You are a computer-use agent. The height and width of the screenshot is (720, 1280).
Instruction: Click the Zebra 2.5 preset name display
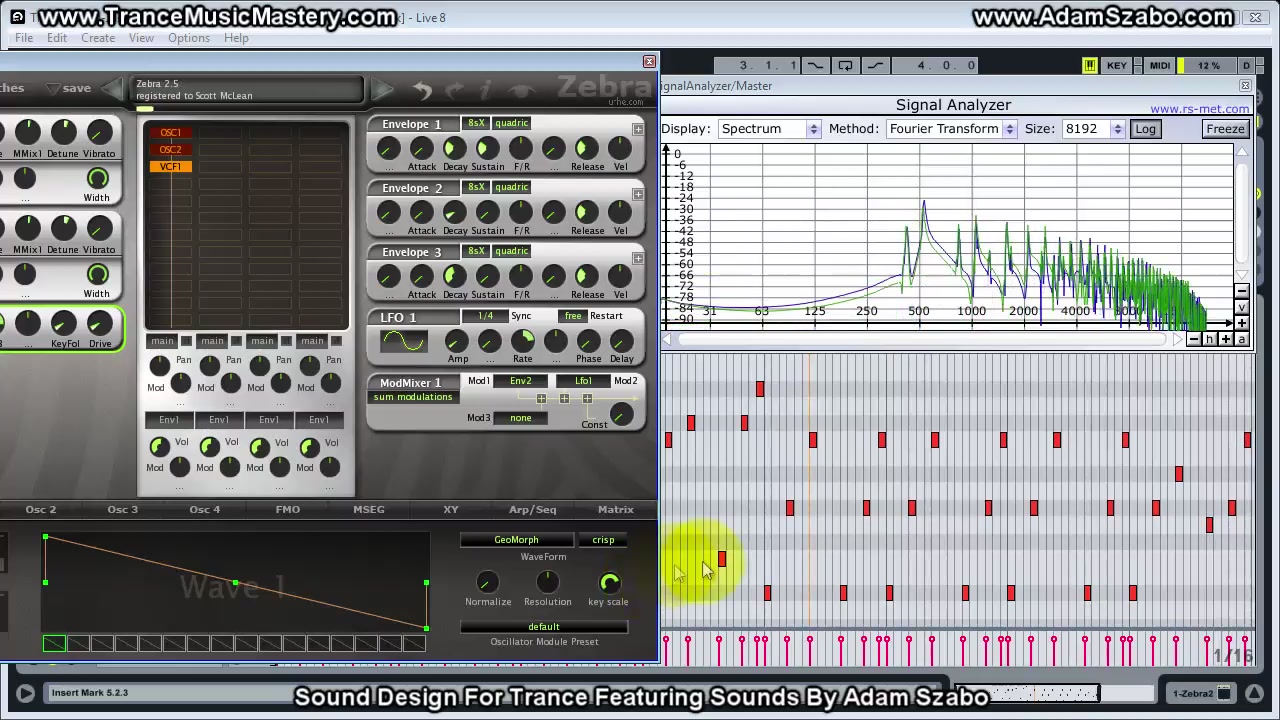click(x=248, y=90)
